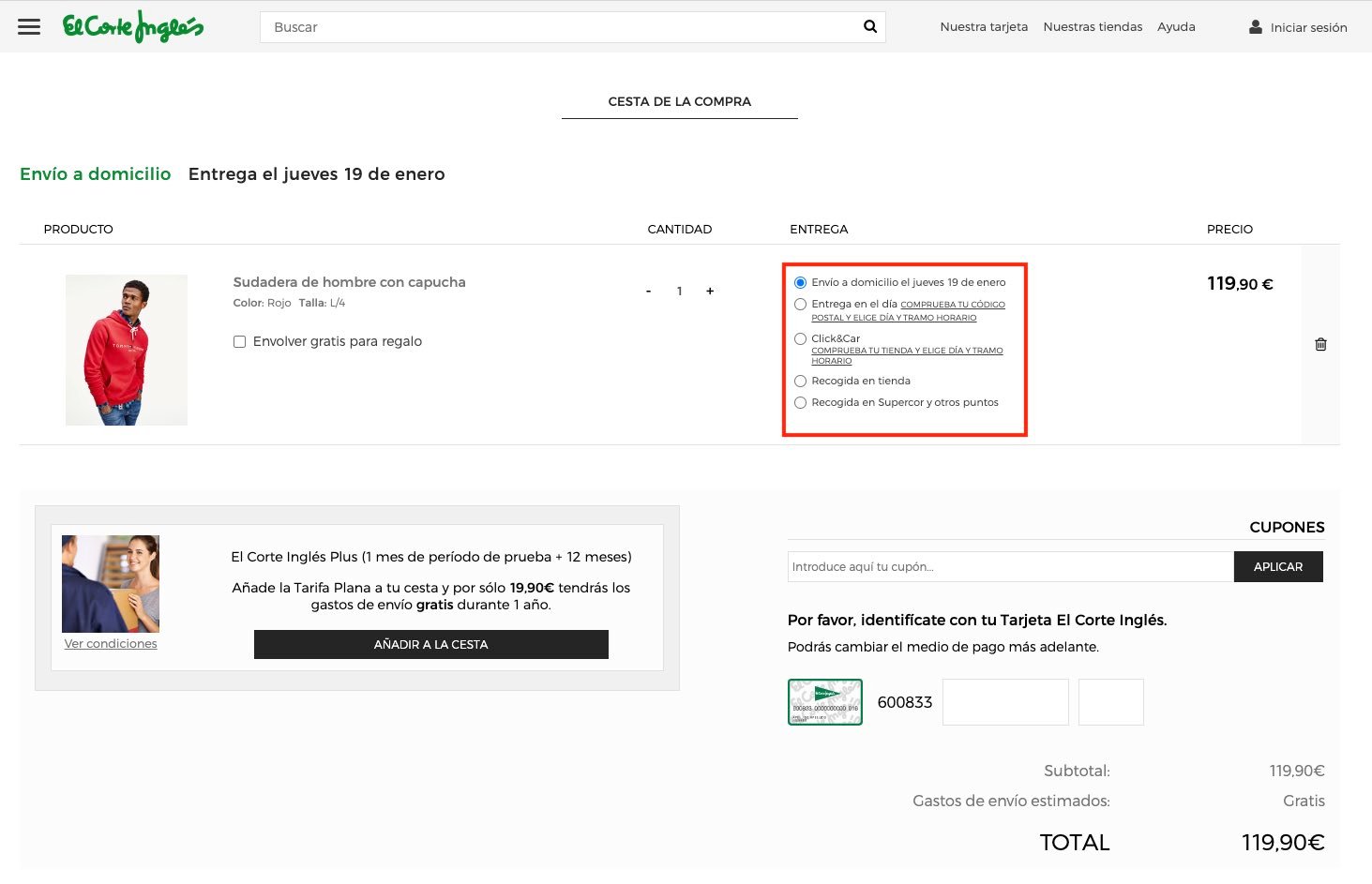Decrease quantity with minus button
1372x884 pixels.
(648, 292)
